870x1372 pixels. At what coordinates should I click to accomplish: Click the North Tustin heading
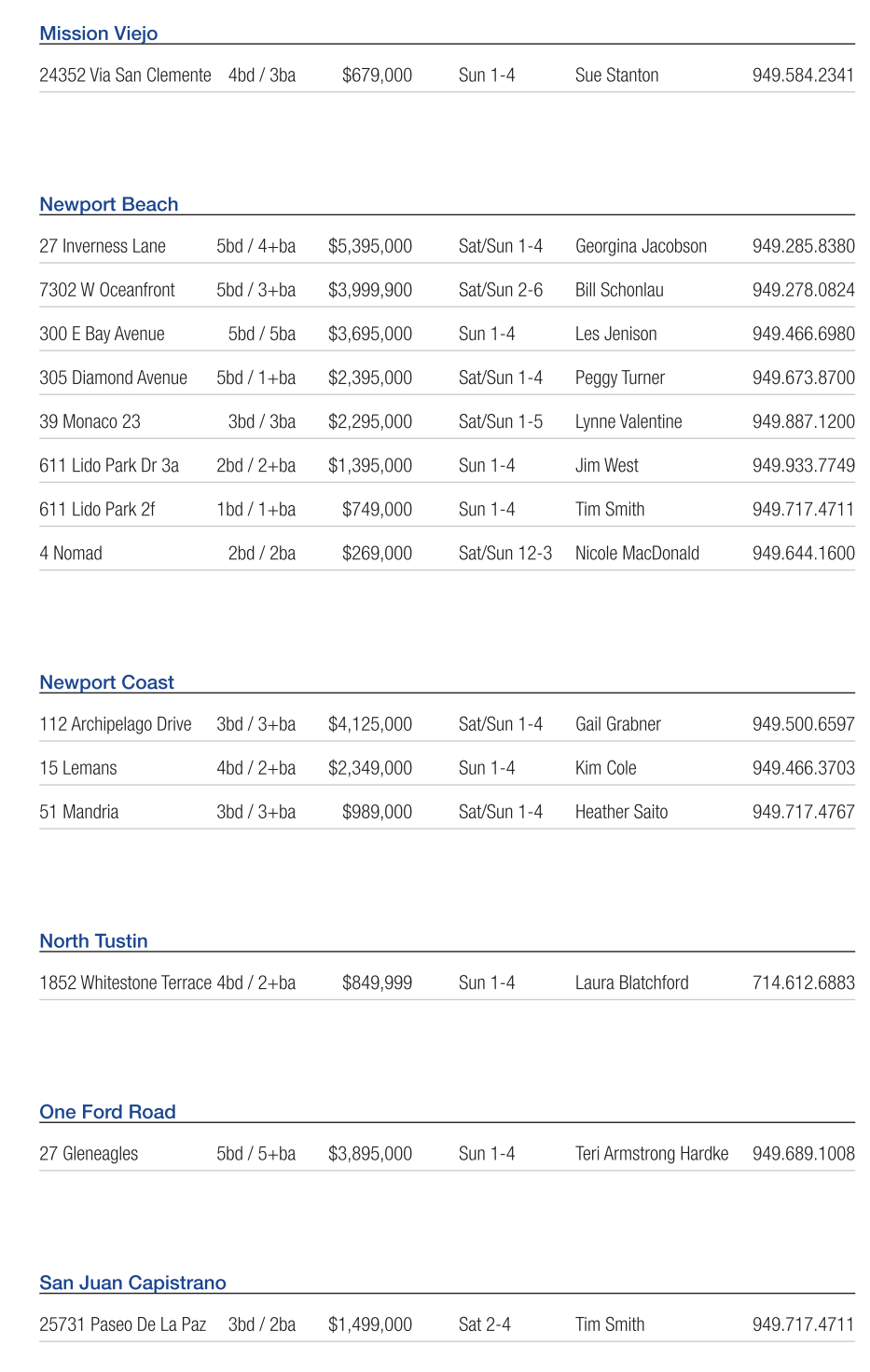[93, 940]
